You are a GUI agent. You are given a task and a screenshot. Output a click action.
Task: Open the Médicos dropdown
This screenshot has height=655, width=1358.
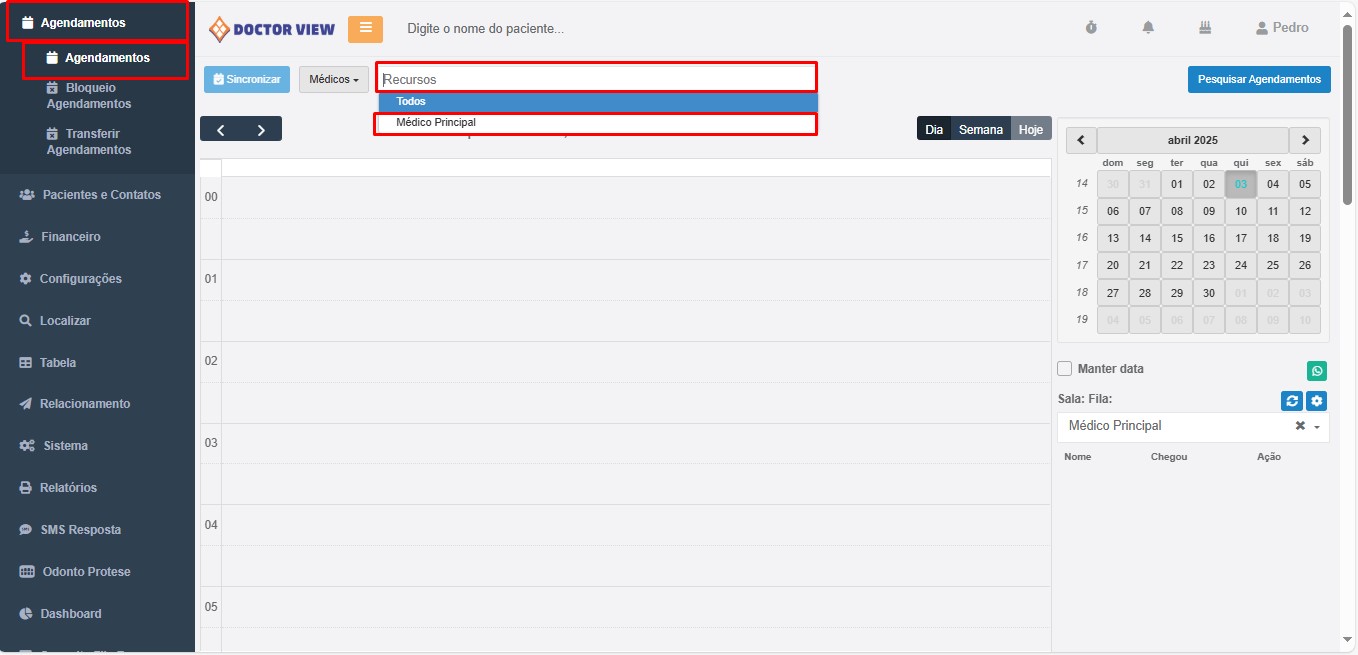[x=333, y=79]
